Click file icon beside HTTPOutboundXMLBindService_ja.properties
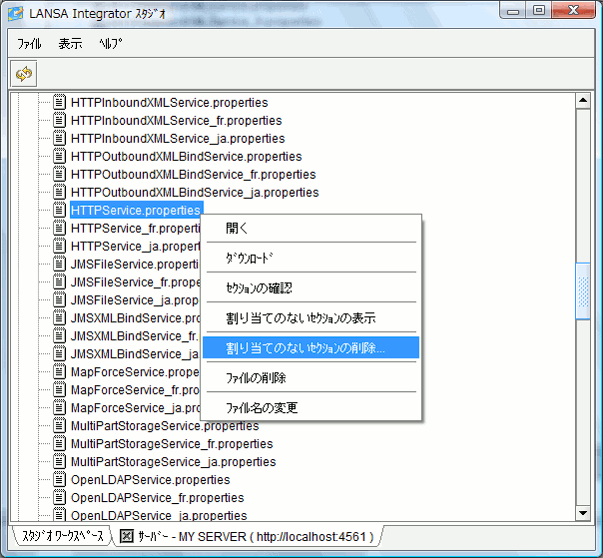The height and width of the screenshot is (558, 603). click(59, 192)
